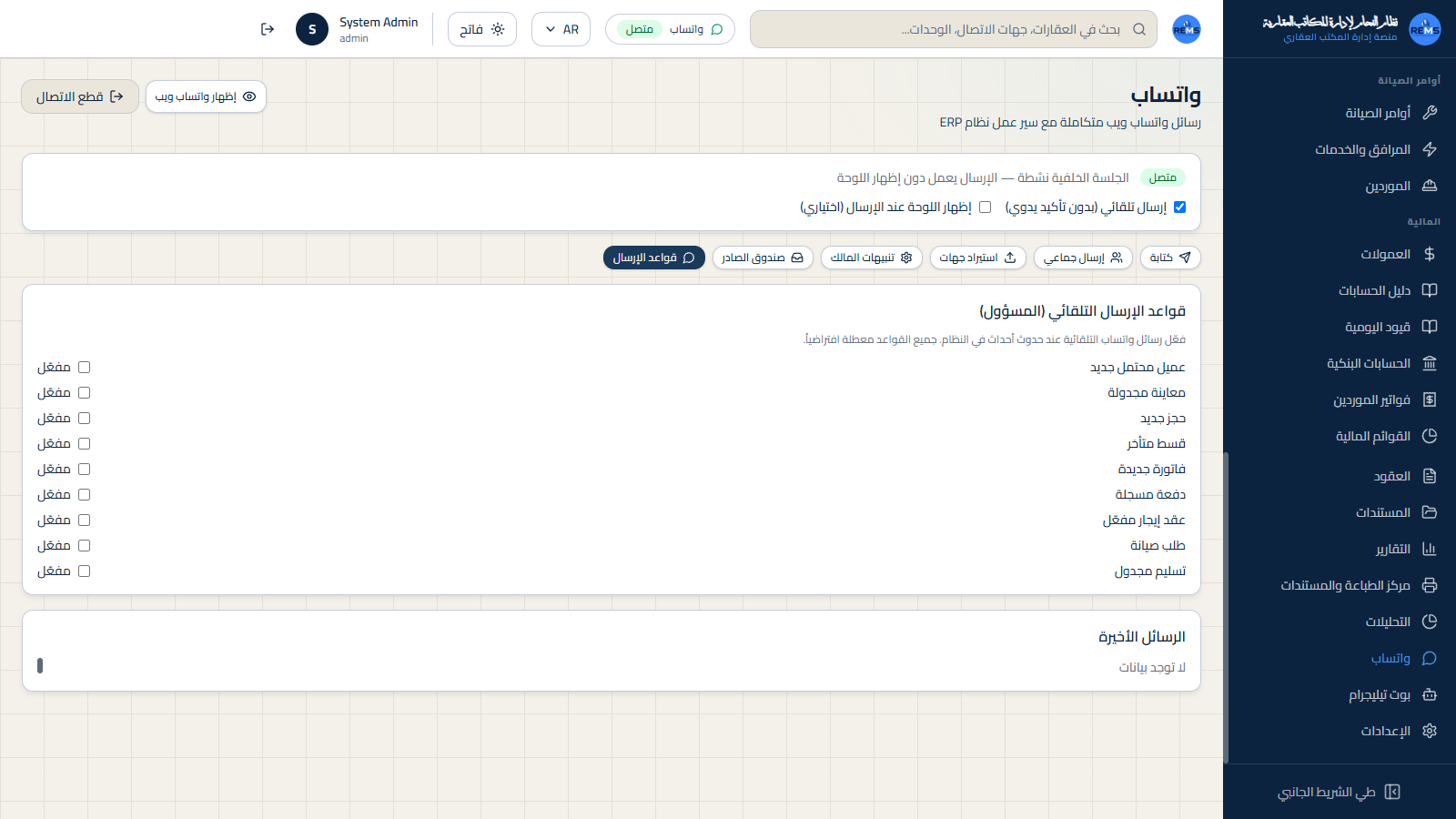Click the search magnifier icon
Screen dimensions: 1456x819
(x=1139, y=29)
